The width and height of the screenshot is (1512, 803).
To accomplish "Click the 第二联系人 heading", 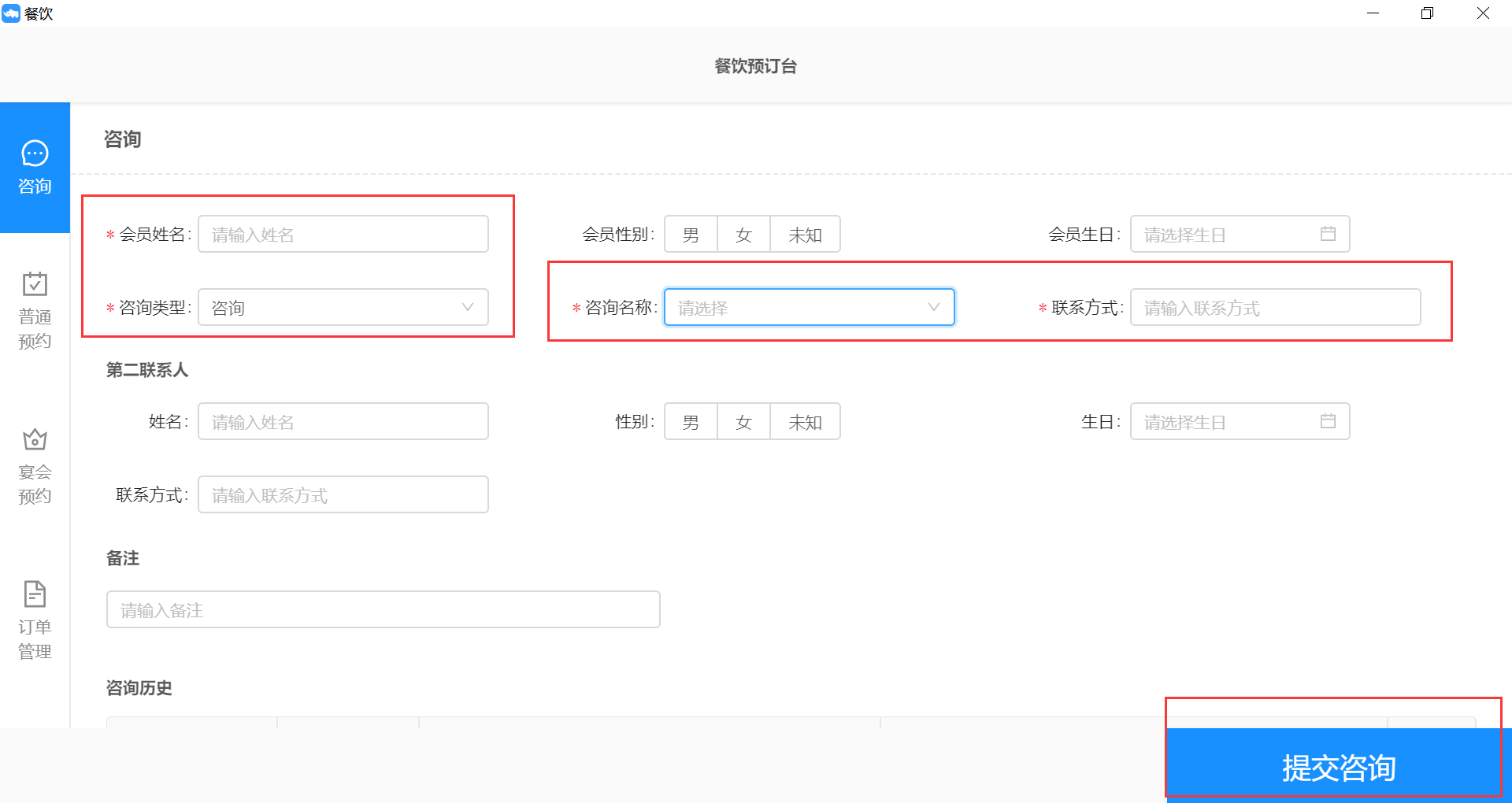I will click(x=147, y=369).
